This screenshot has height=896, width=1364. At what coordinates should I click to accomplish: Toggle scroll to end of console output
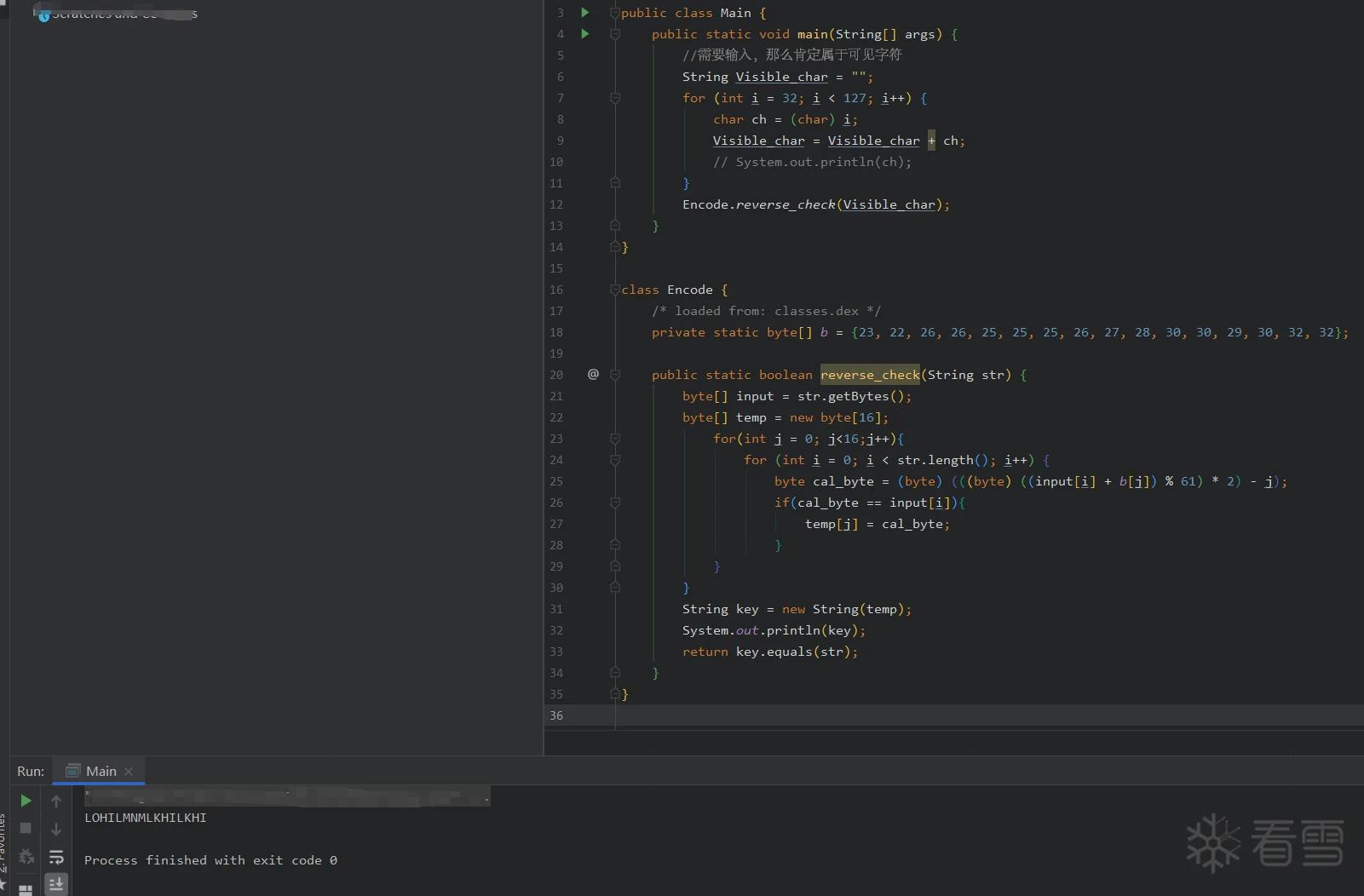tap(56, 884)
